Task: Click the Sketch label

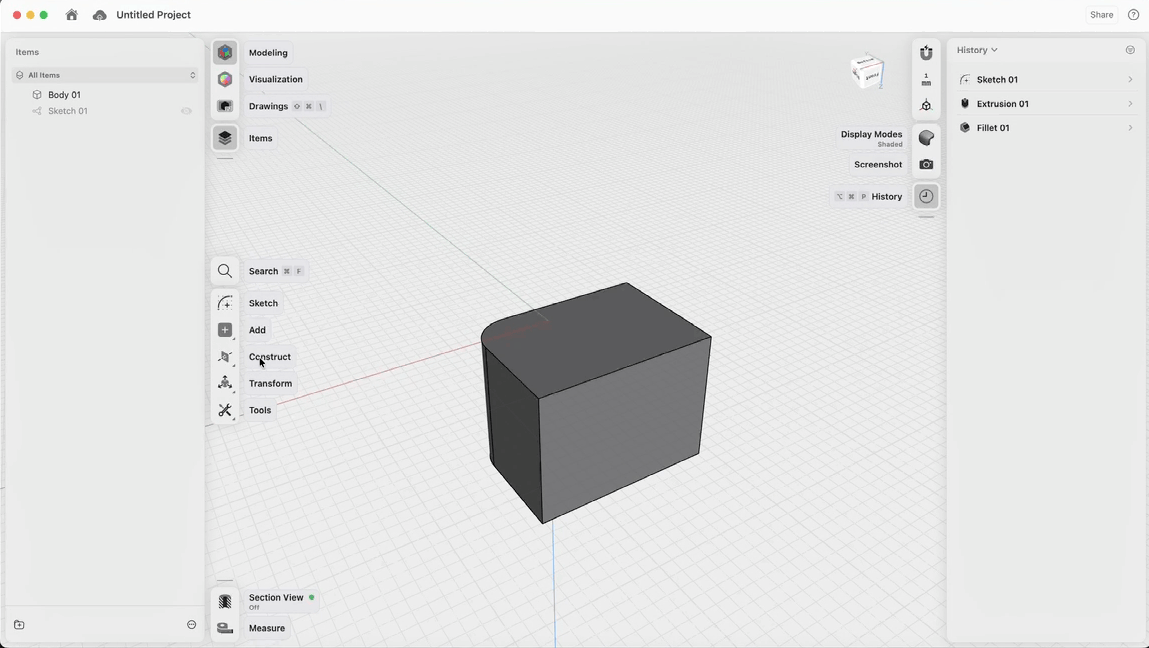Action: pos(263,303)
